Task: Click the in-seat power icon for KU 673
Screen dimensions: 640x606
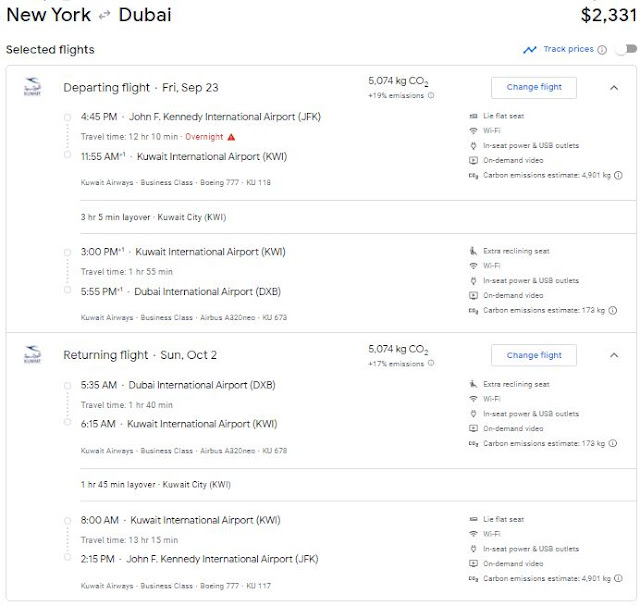Action: pos(473,281)
